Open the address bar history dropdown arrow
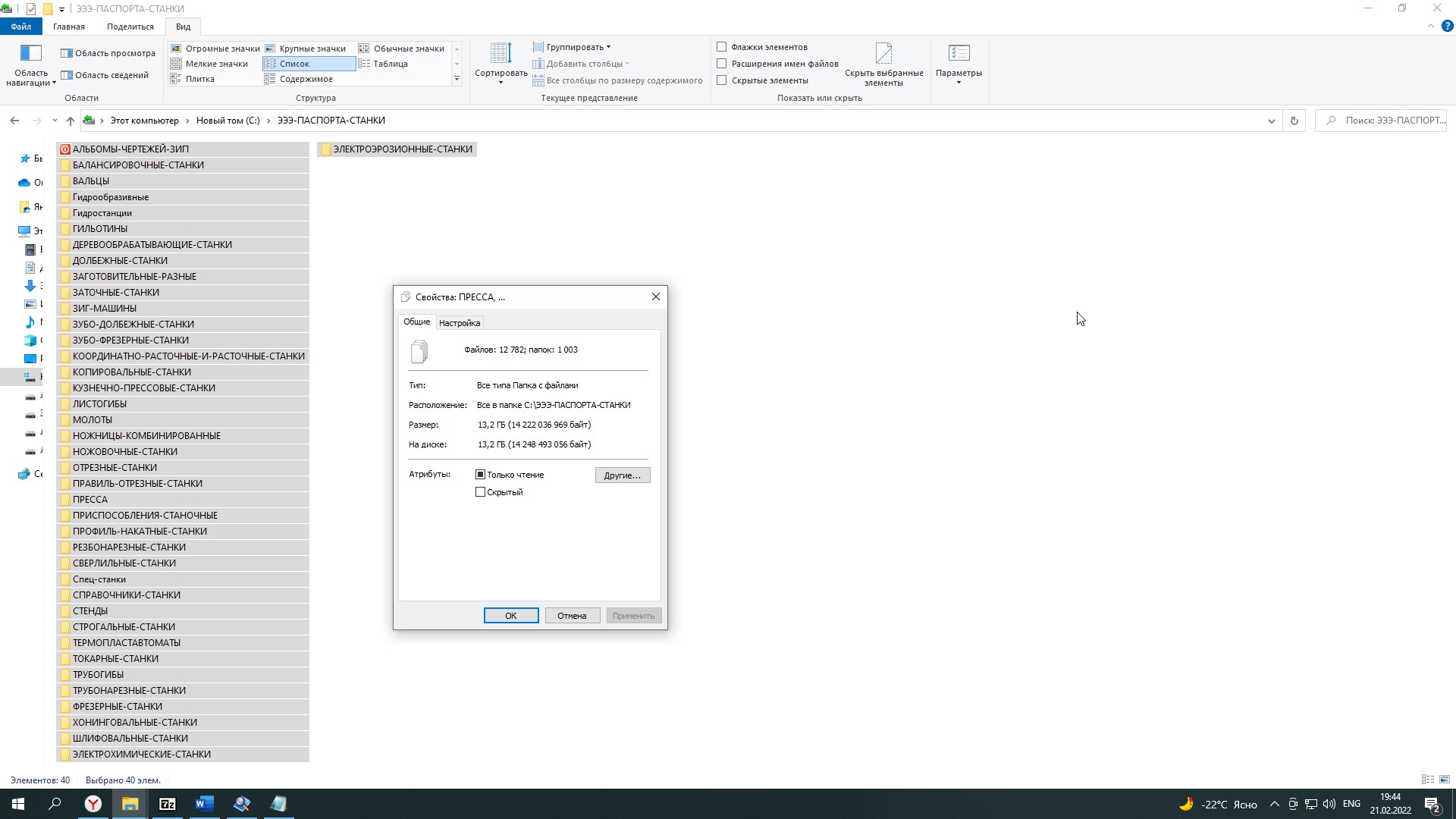 1272,121
